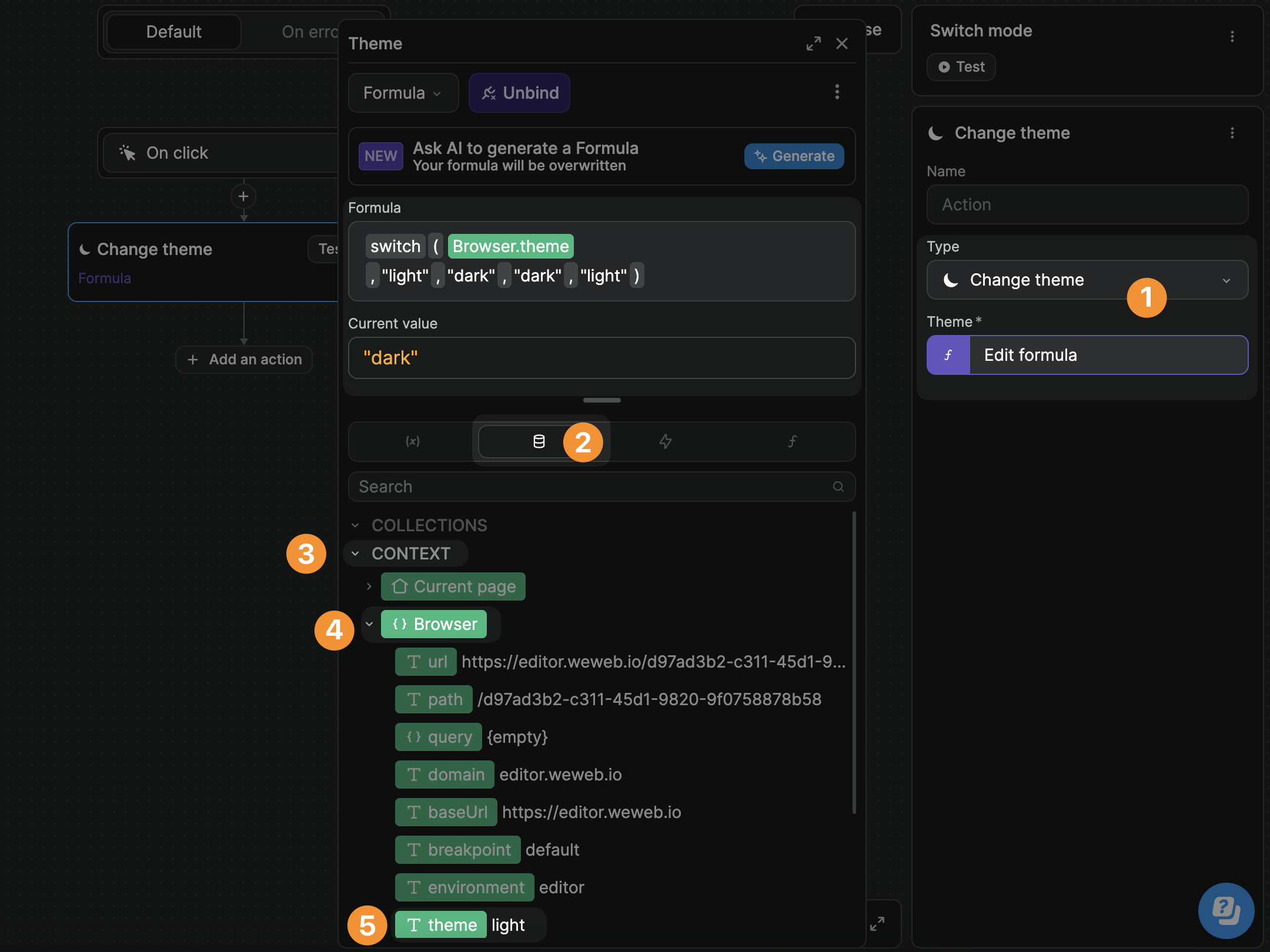The width and height of the screenshot is (1270, 952).
Task: Open the Change theme type dropdown
Action: [1087, 280]
